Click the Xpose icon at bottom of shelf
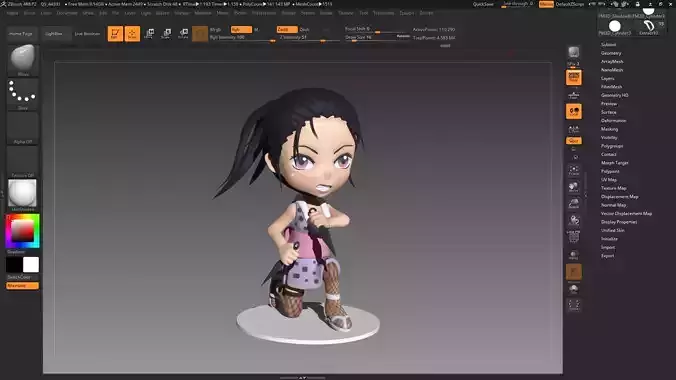This screenshot has height=380, width=676. 573,305
